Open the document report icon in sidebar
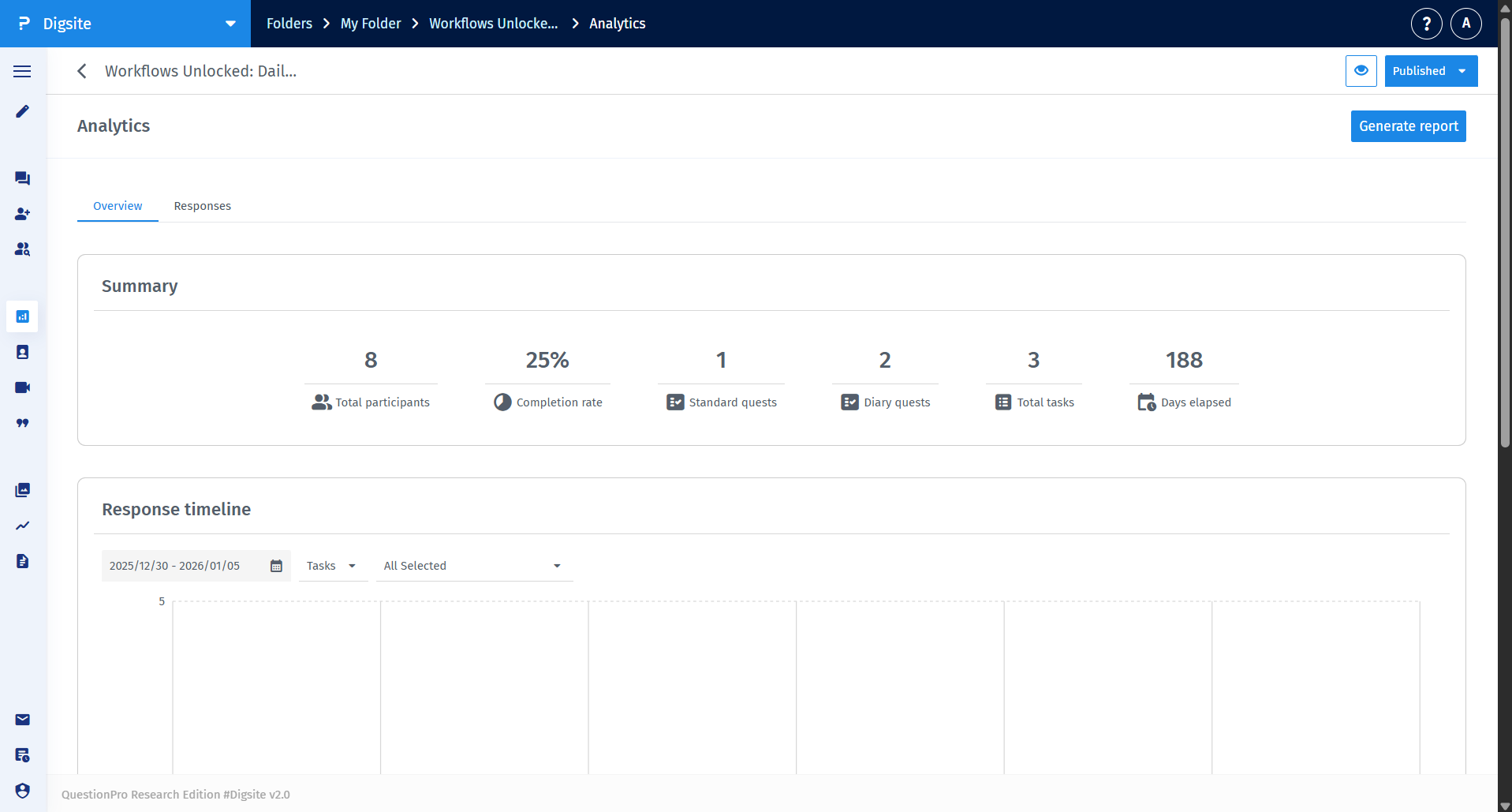 click(22, 561)
